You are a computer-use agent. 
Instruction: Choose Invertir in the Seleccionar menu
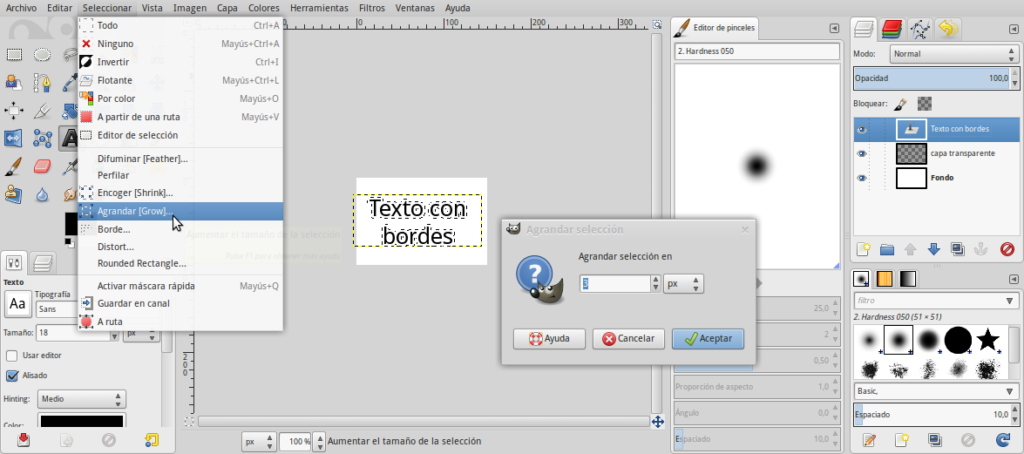[x=113, y=62]
